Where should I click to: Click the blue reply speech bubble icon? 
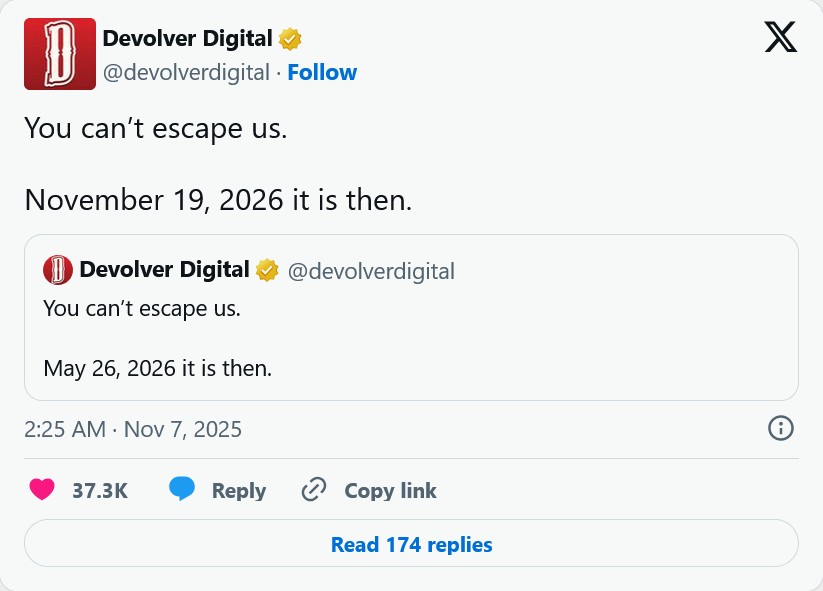[x=181, y=489]
